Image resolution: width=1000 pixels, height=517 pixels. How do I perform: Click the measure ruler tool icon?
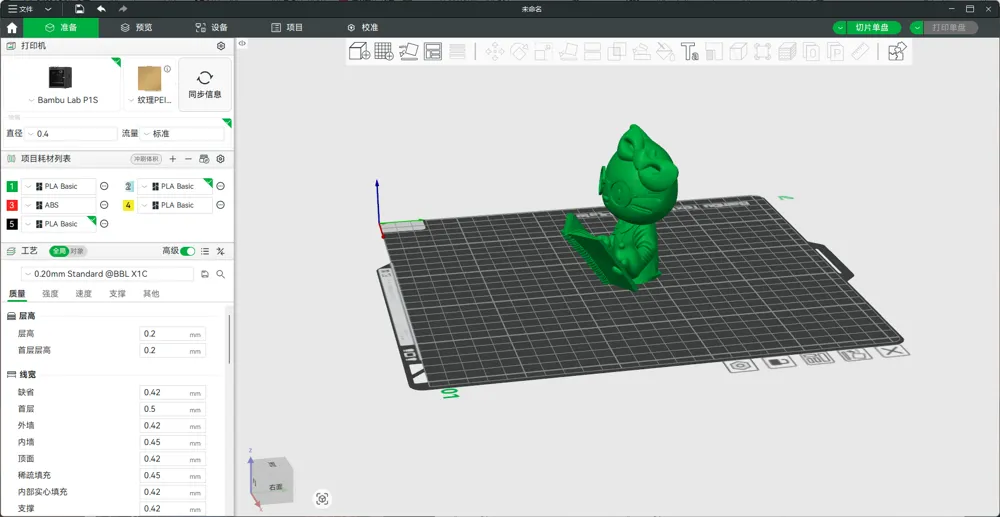pyautogui.click(x=860, y=52)
